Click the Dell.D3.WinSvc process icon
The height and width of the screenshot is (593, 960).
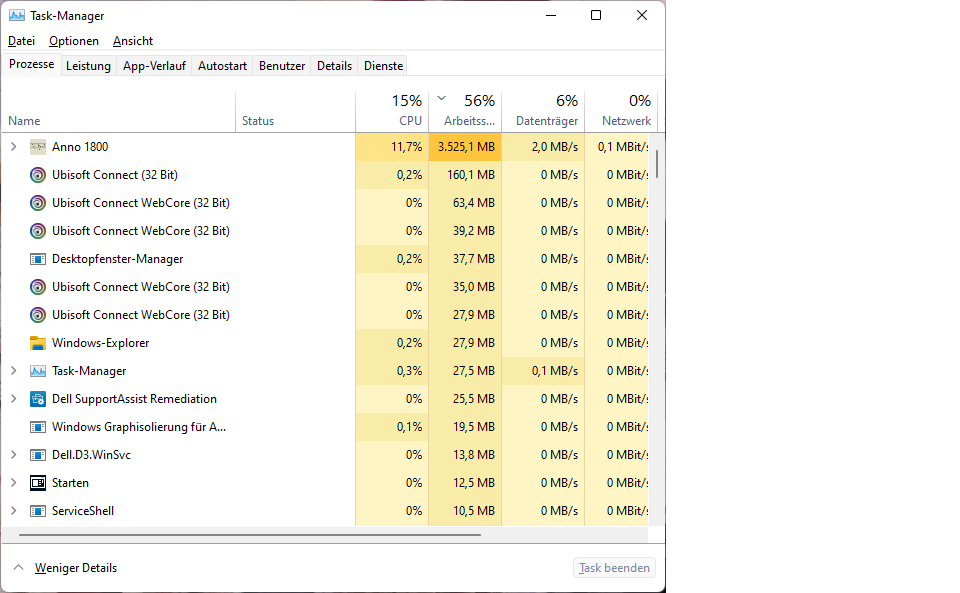(x=38, y=455)
